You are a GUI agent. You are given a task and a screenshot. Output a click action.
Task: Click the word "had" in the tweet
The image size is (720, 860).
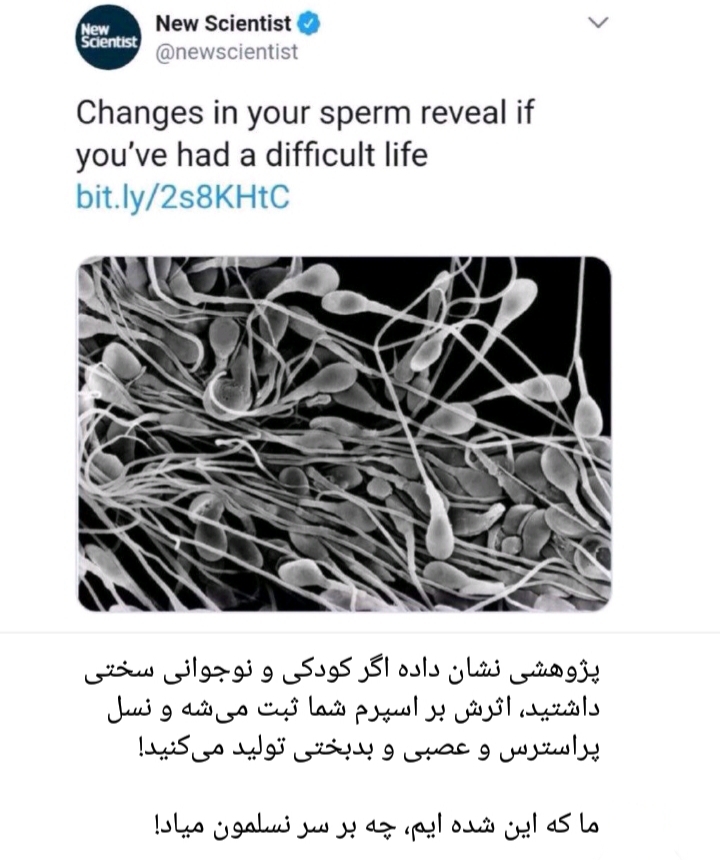(x=202, y=154)
